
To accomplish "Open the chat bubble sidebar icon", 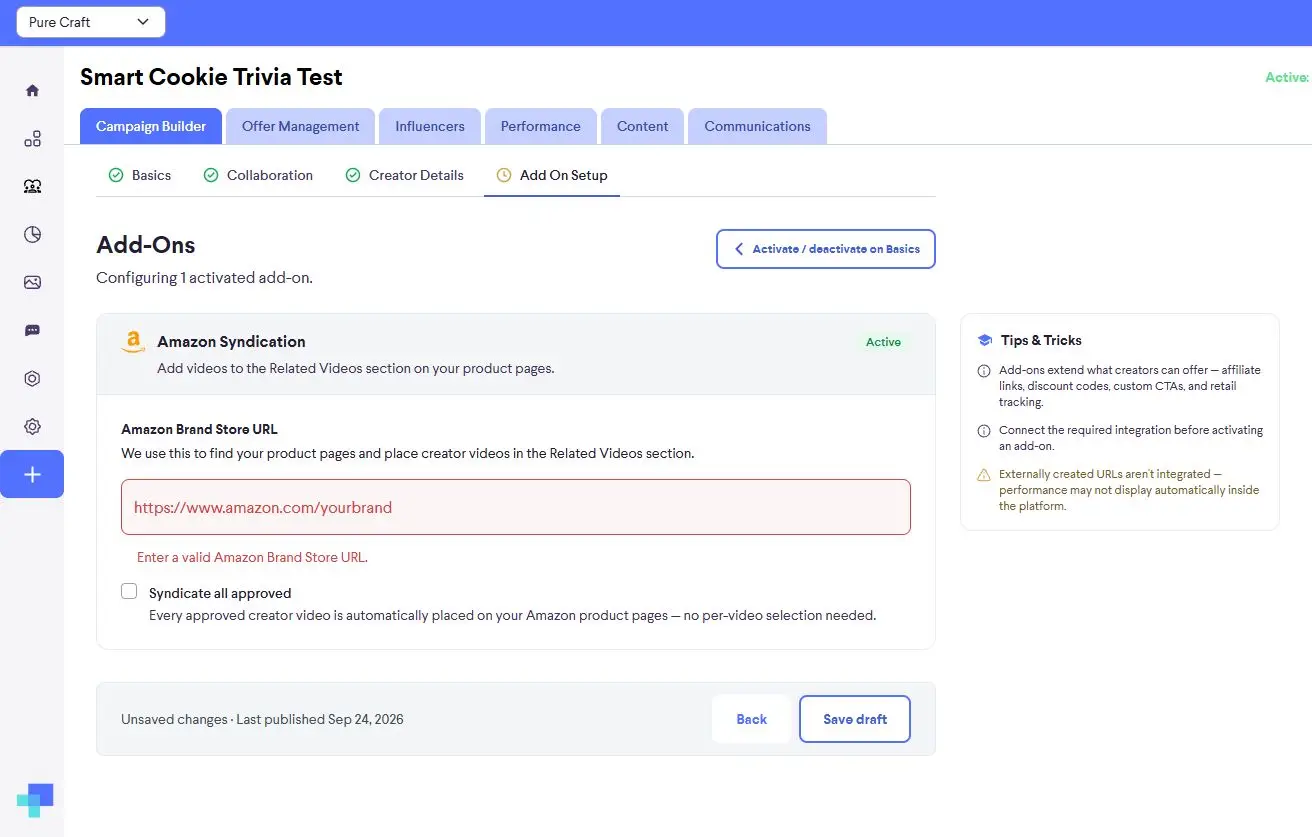I will pyautogui.click(x=32, y=330).
